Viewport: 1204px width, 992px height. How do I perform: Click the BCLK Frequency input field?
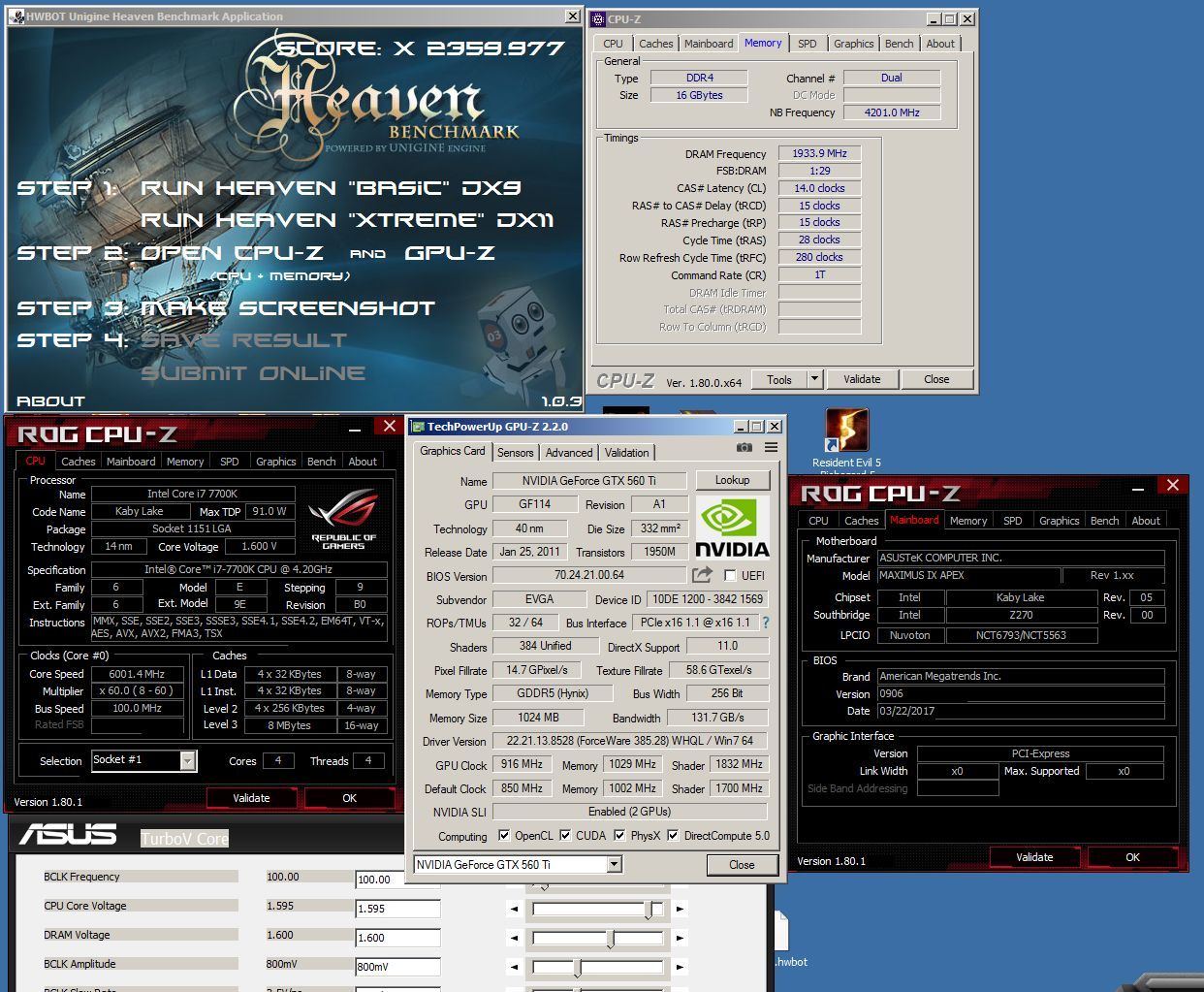pos(397,880)
